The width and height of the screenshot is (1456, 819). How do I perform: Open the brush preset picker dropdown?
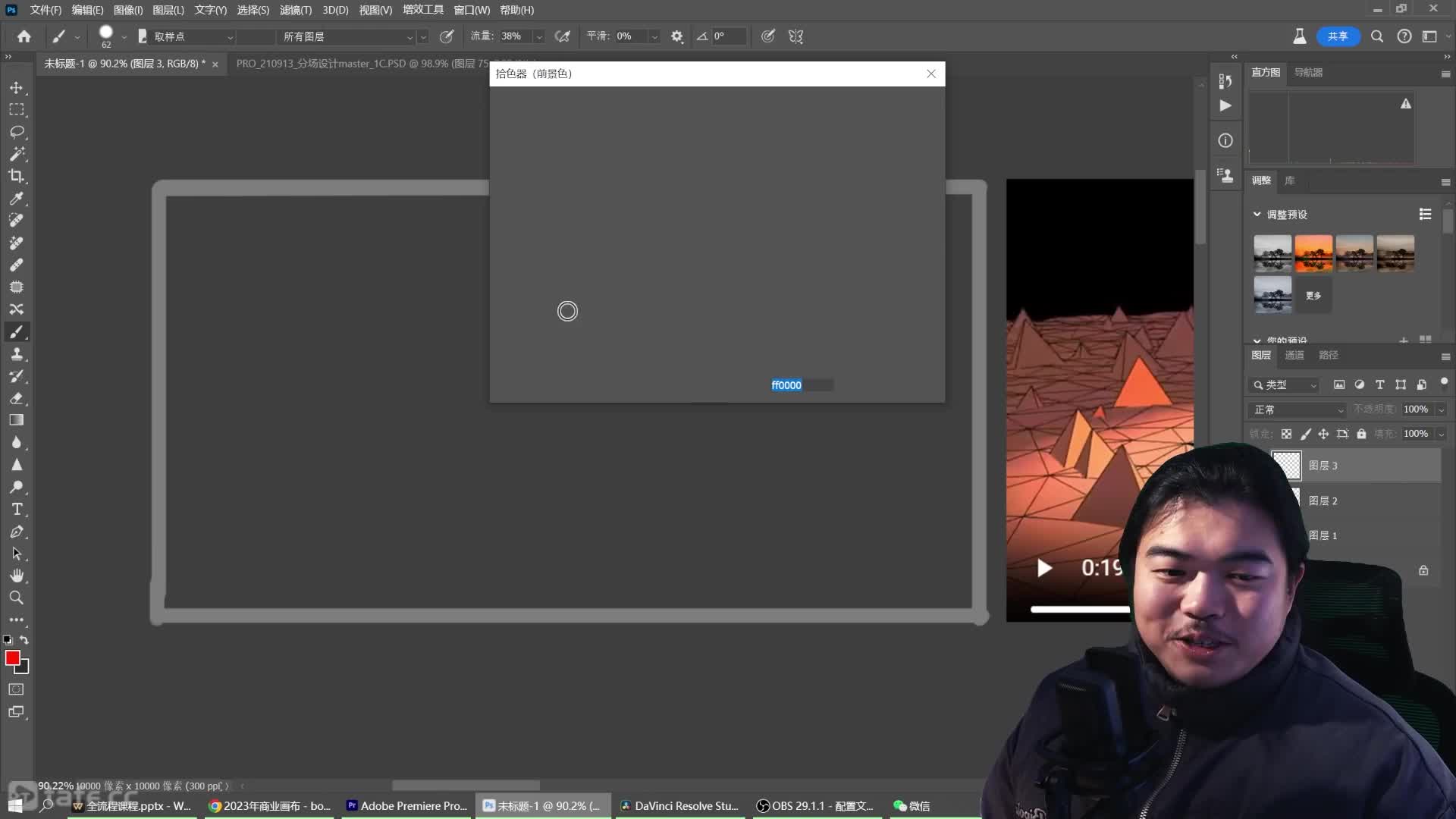[124, 37]
